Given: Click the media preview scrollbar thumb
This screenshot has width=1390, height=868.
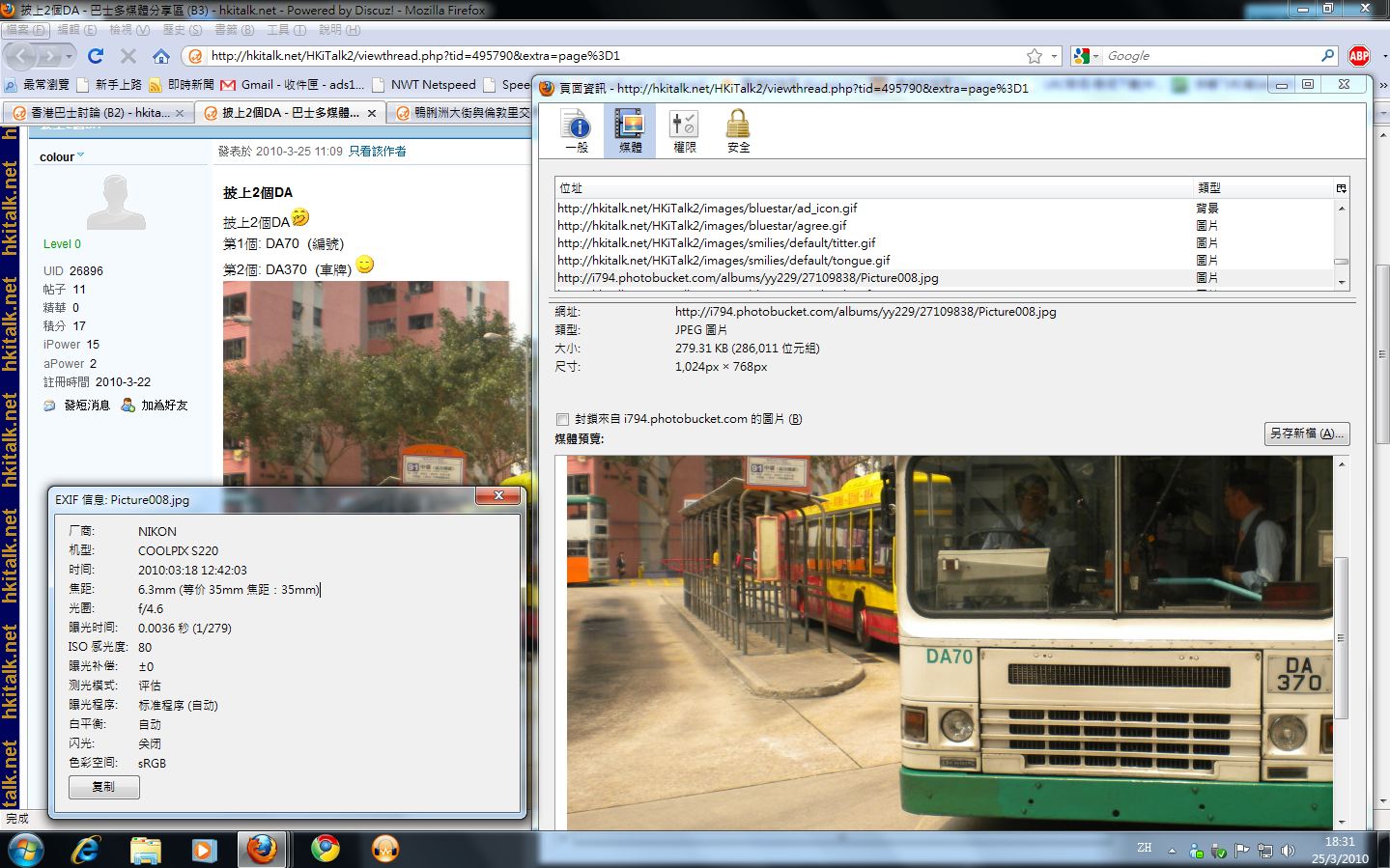Looking at the screenshot, I should coord(1341,637).
